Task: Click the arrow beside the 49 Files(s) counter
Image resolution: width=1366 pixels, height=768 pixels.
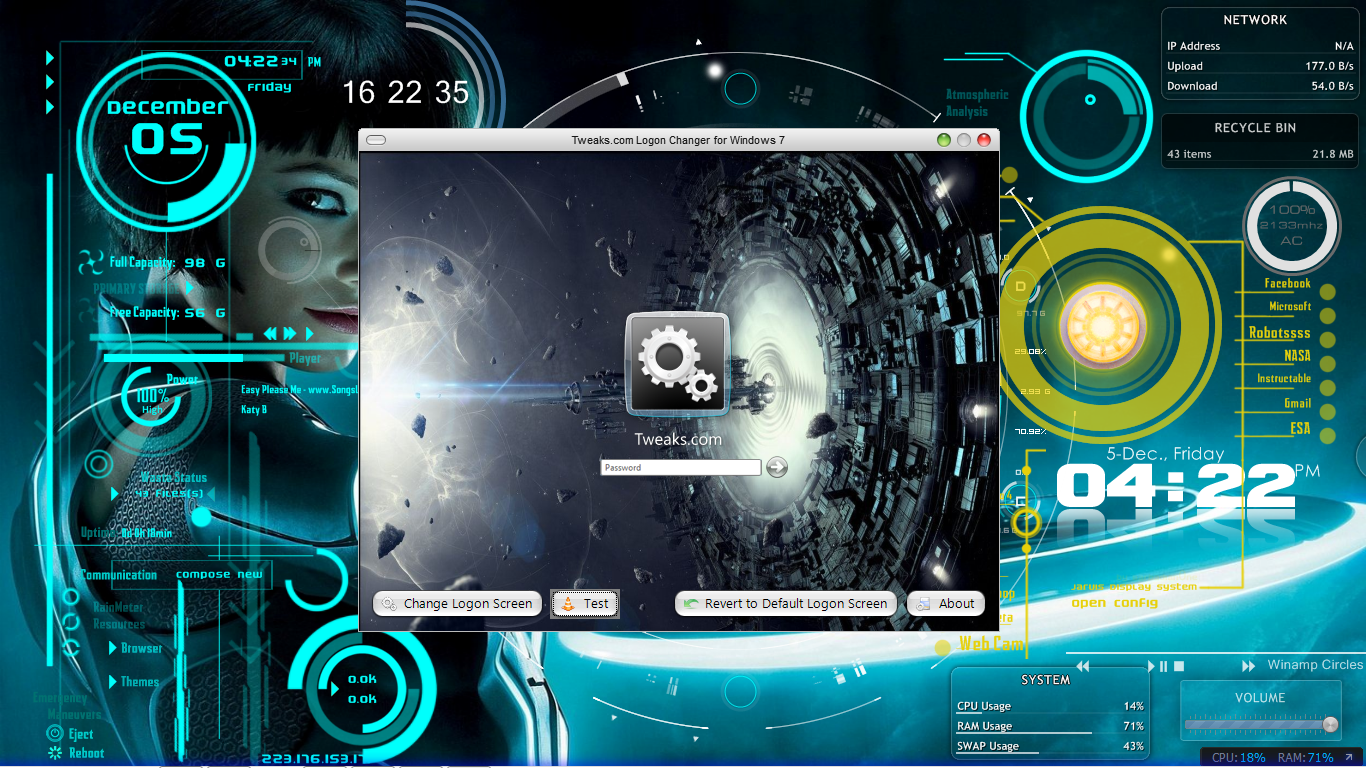Action: 113,491
